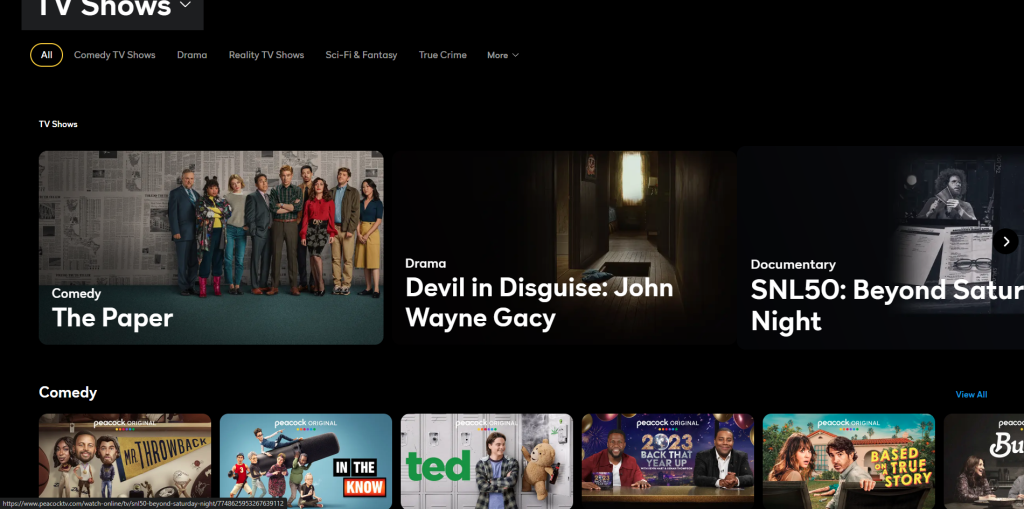1024x509 pixels.
Task: Choose the Drama filter tab
Action: point(192,55)
